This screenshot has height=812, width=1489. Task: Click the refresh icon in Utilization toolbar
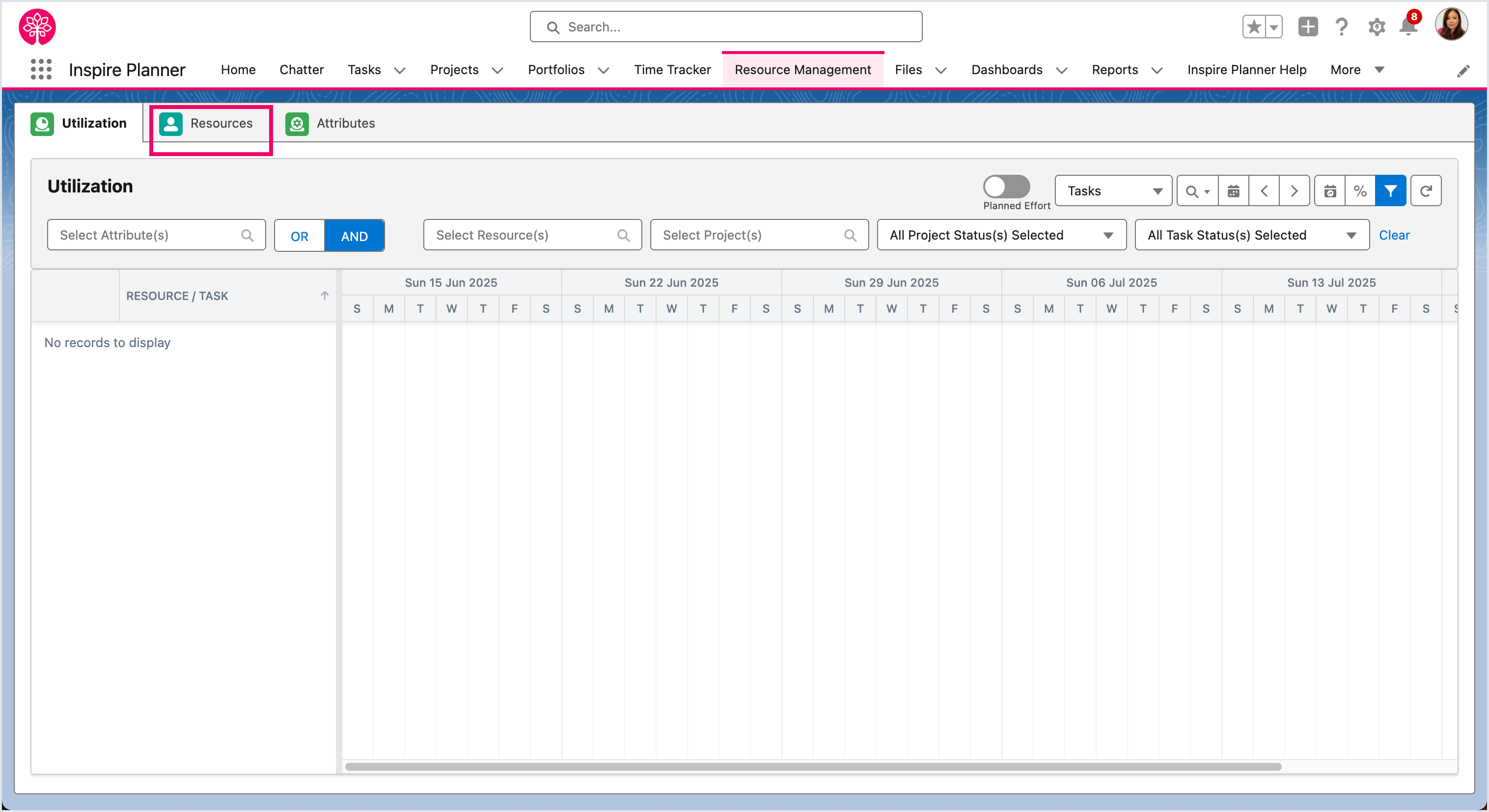point(1426,191)
